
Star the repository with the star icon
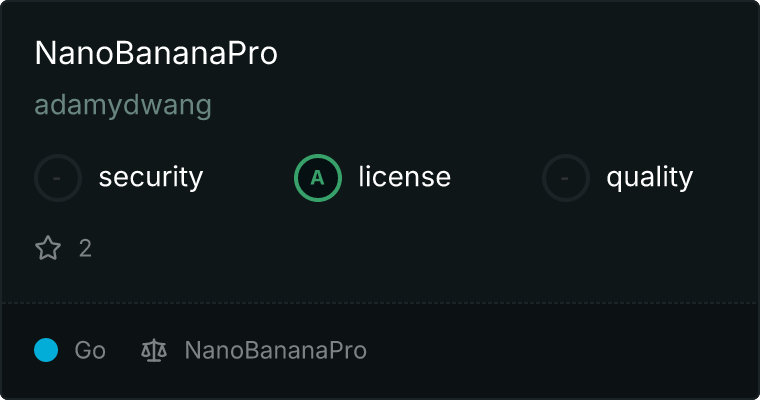tap(48, 248)
